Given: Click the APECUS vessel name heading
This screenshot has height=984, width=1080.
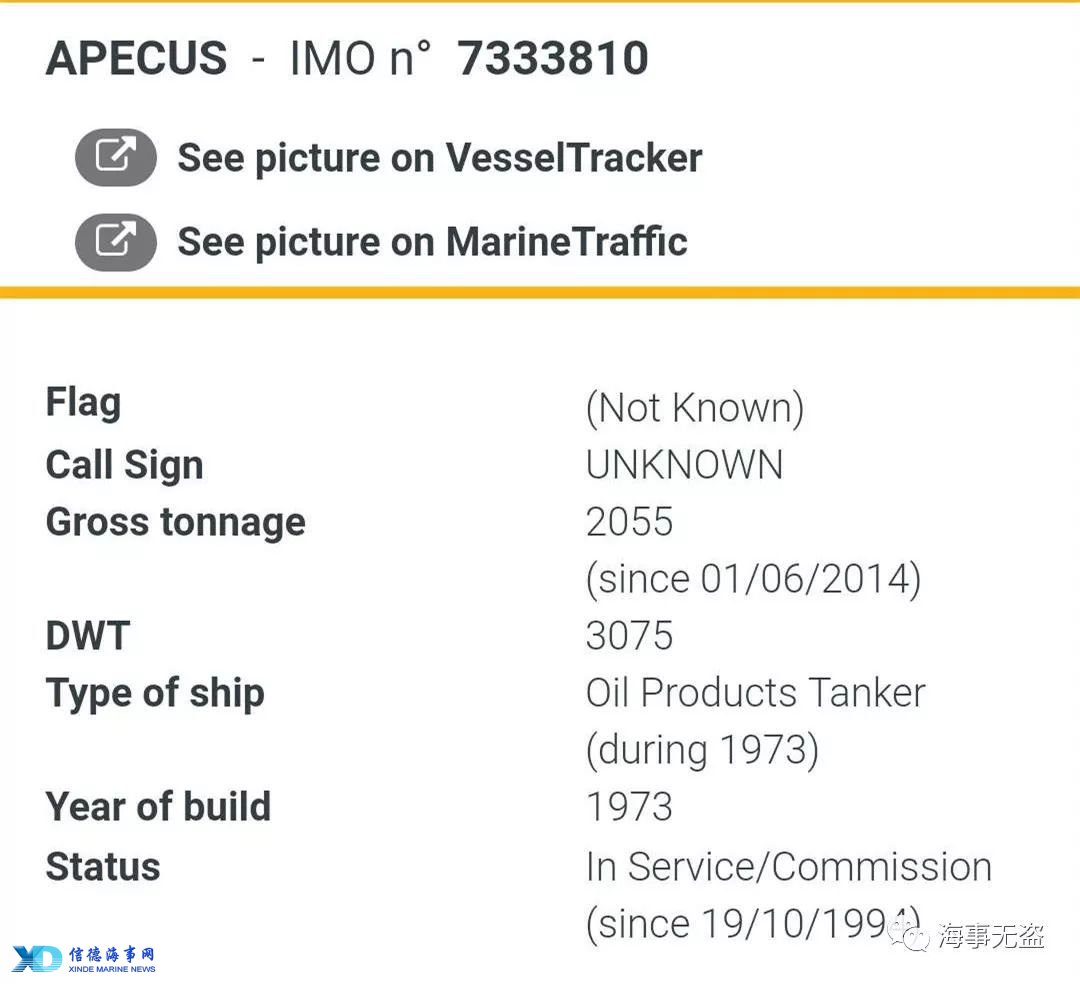Looking at the screenshot, I should (x=136, y=58).
